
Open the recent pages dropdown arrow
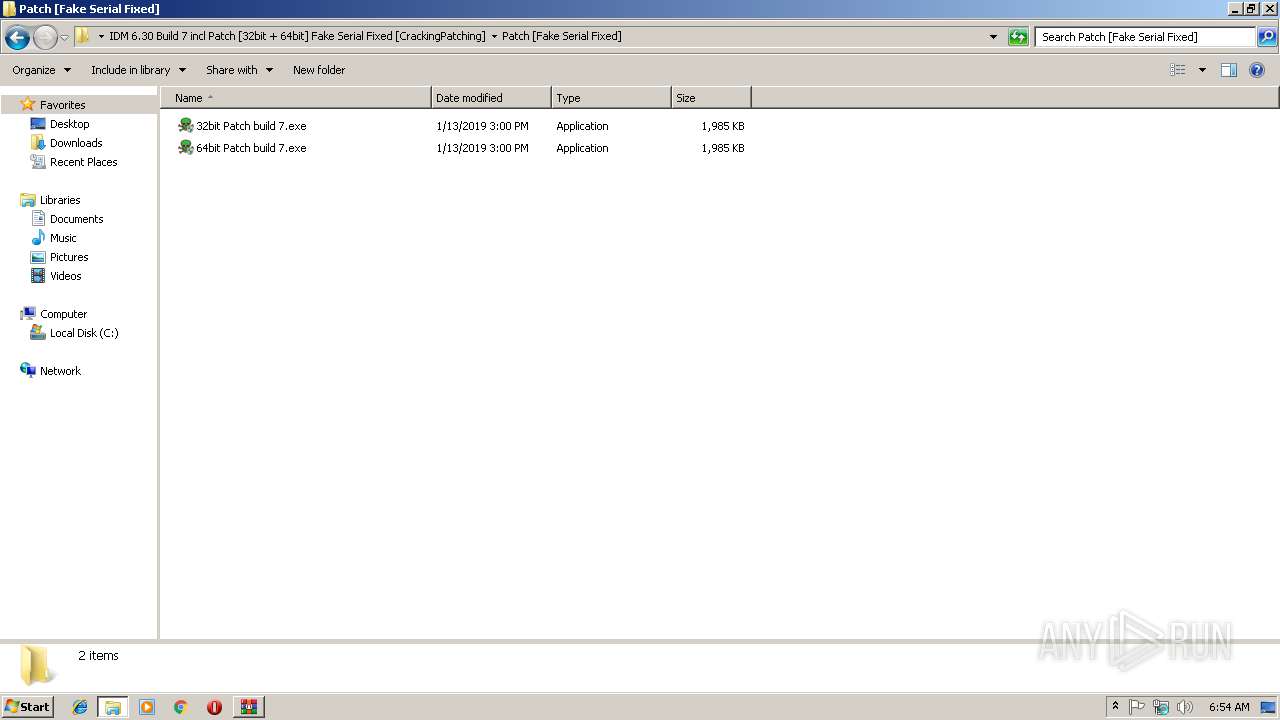[x=64, y=38]
